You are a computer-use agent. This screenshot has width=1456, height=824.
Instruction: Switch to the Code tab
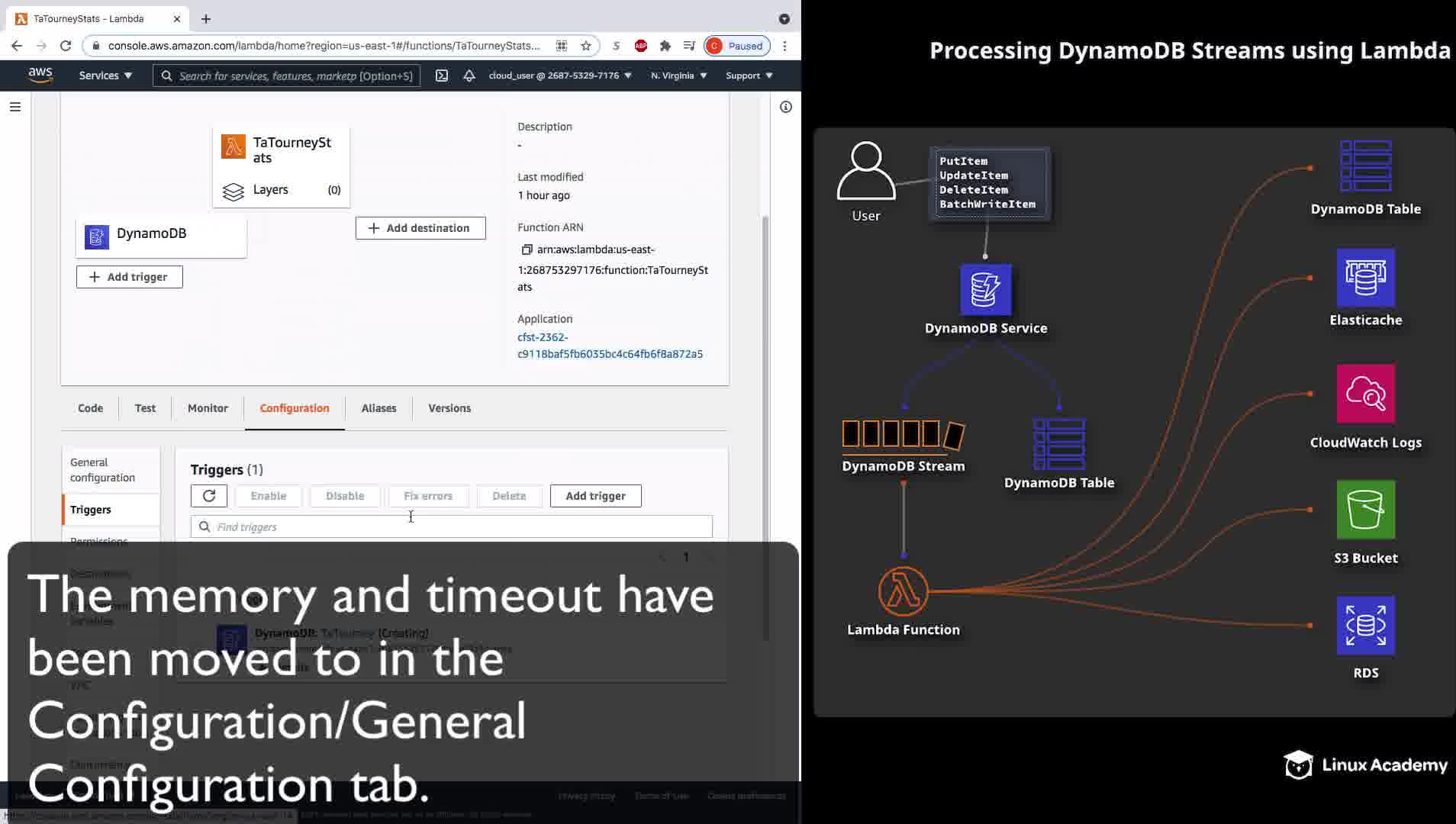(90, 408)
